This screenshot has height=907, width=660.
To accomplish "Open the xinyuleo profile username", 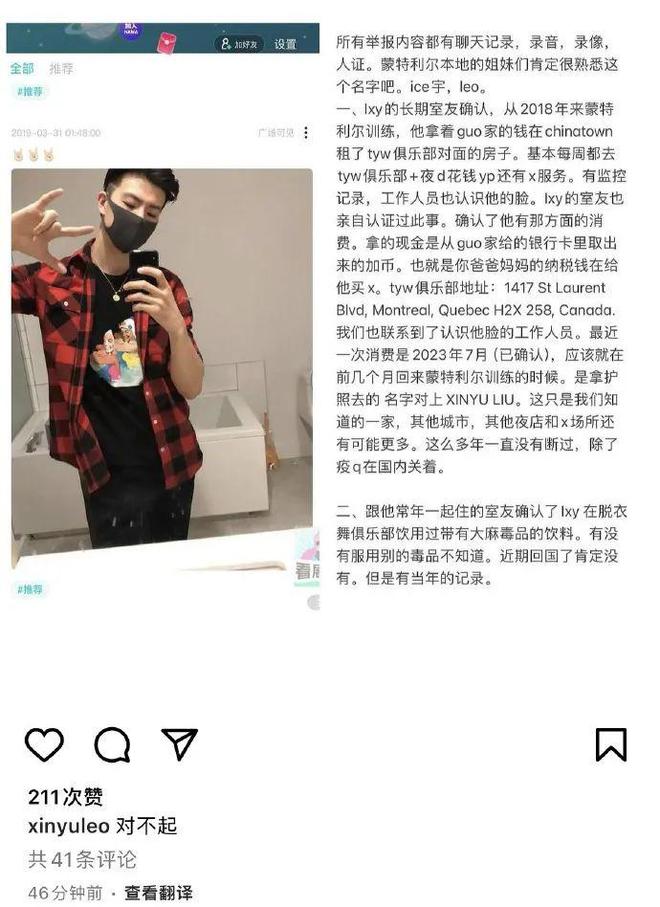I will [69, 826].
